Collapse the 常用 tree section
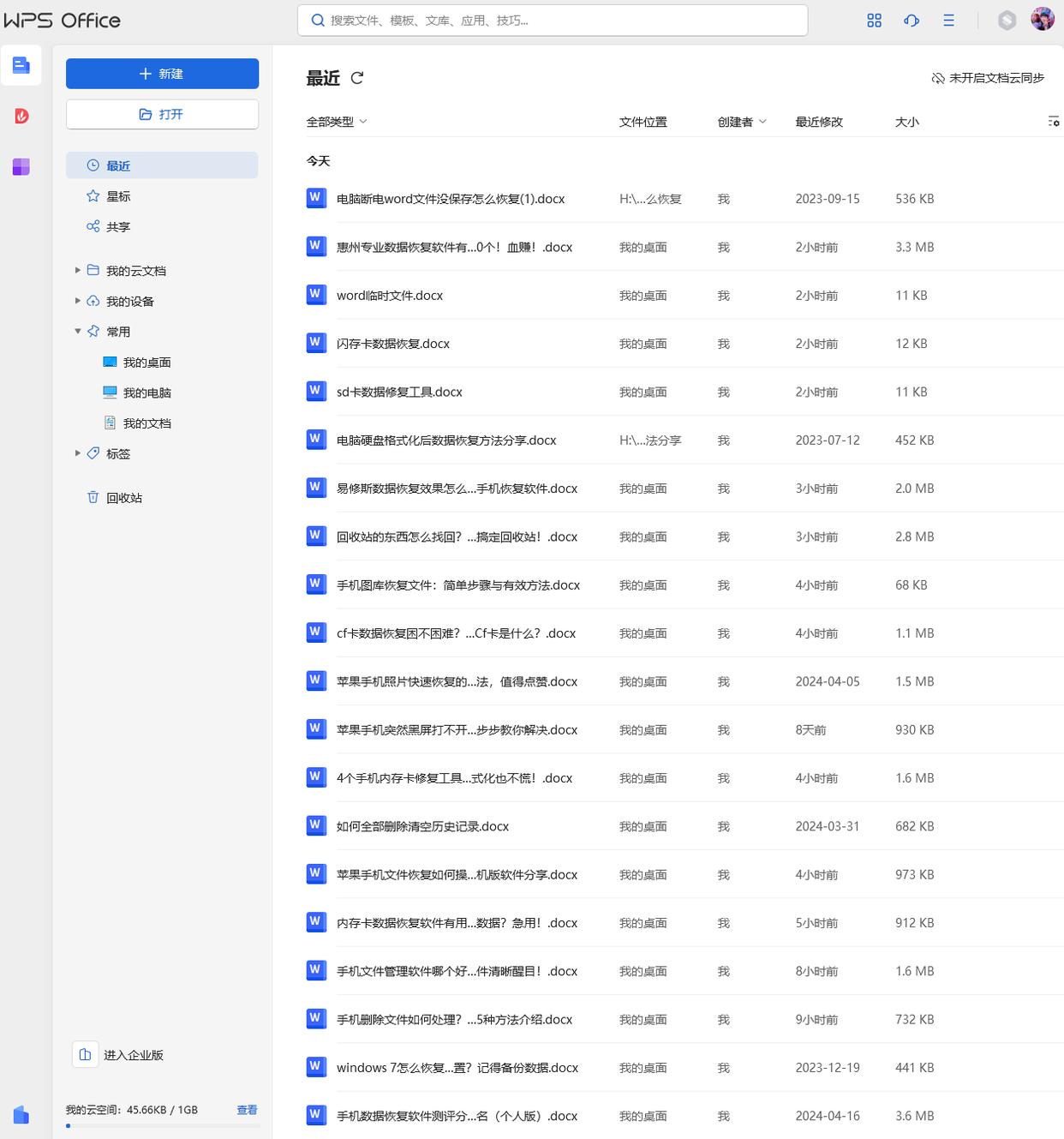The image size is (1064, 1139). point(78,332)
